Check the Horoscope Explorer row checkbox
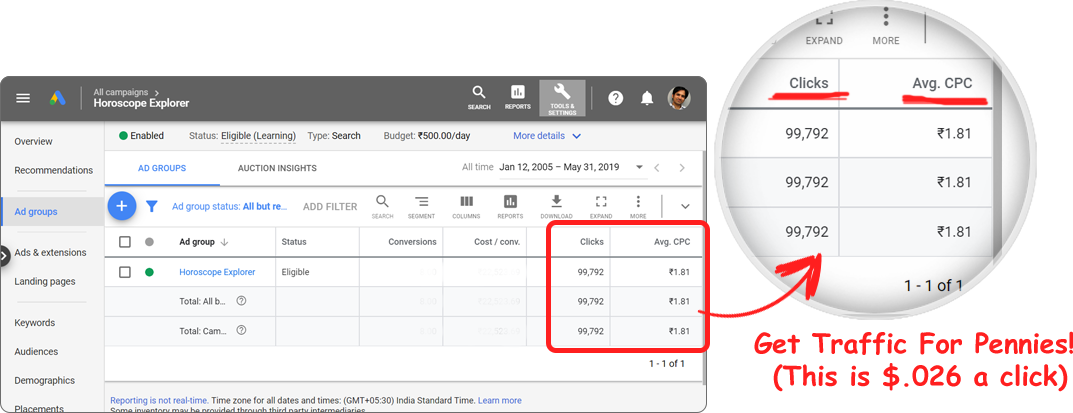Screen dimensions: 1073x413 click(x=125, y=272)
